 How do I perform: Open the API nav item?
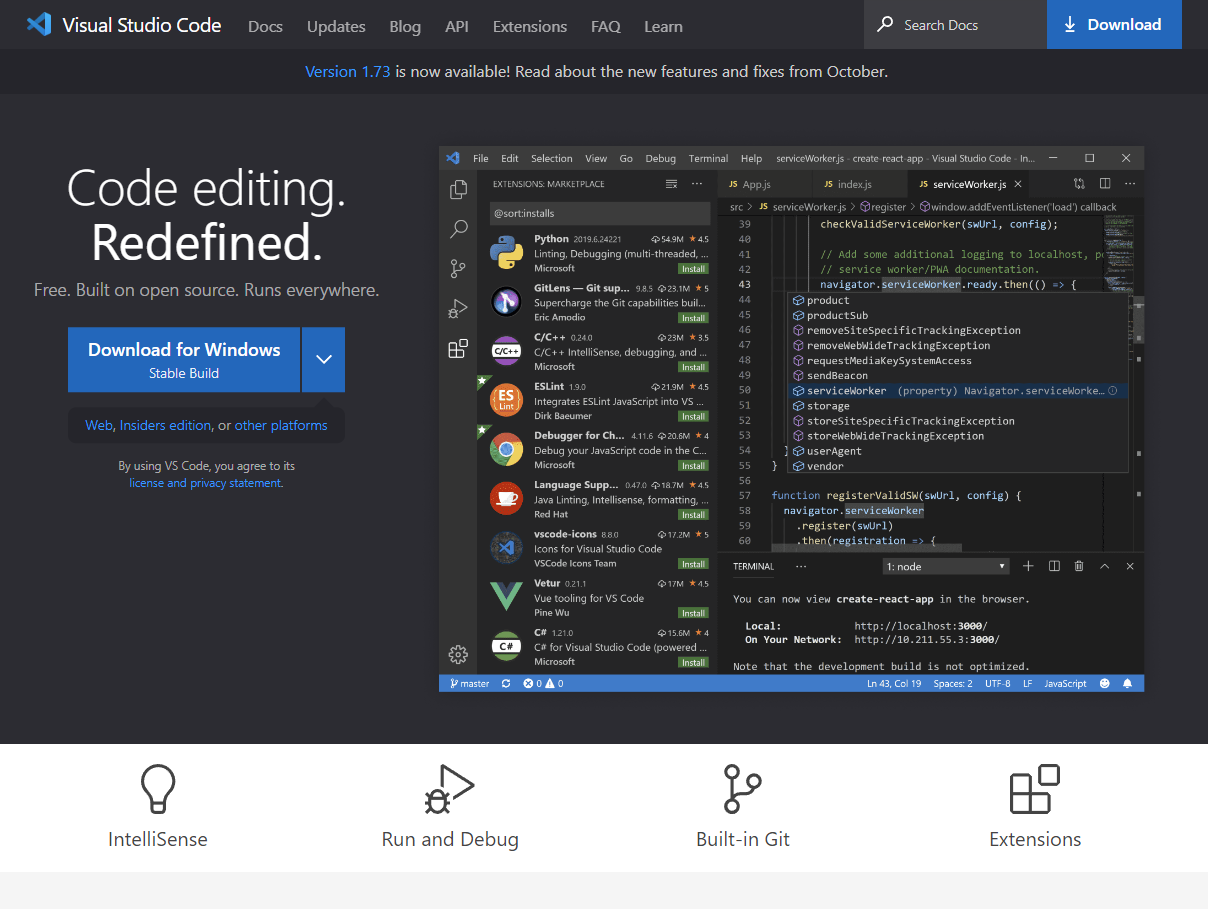[x=457, y=26]
